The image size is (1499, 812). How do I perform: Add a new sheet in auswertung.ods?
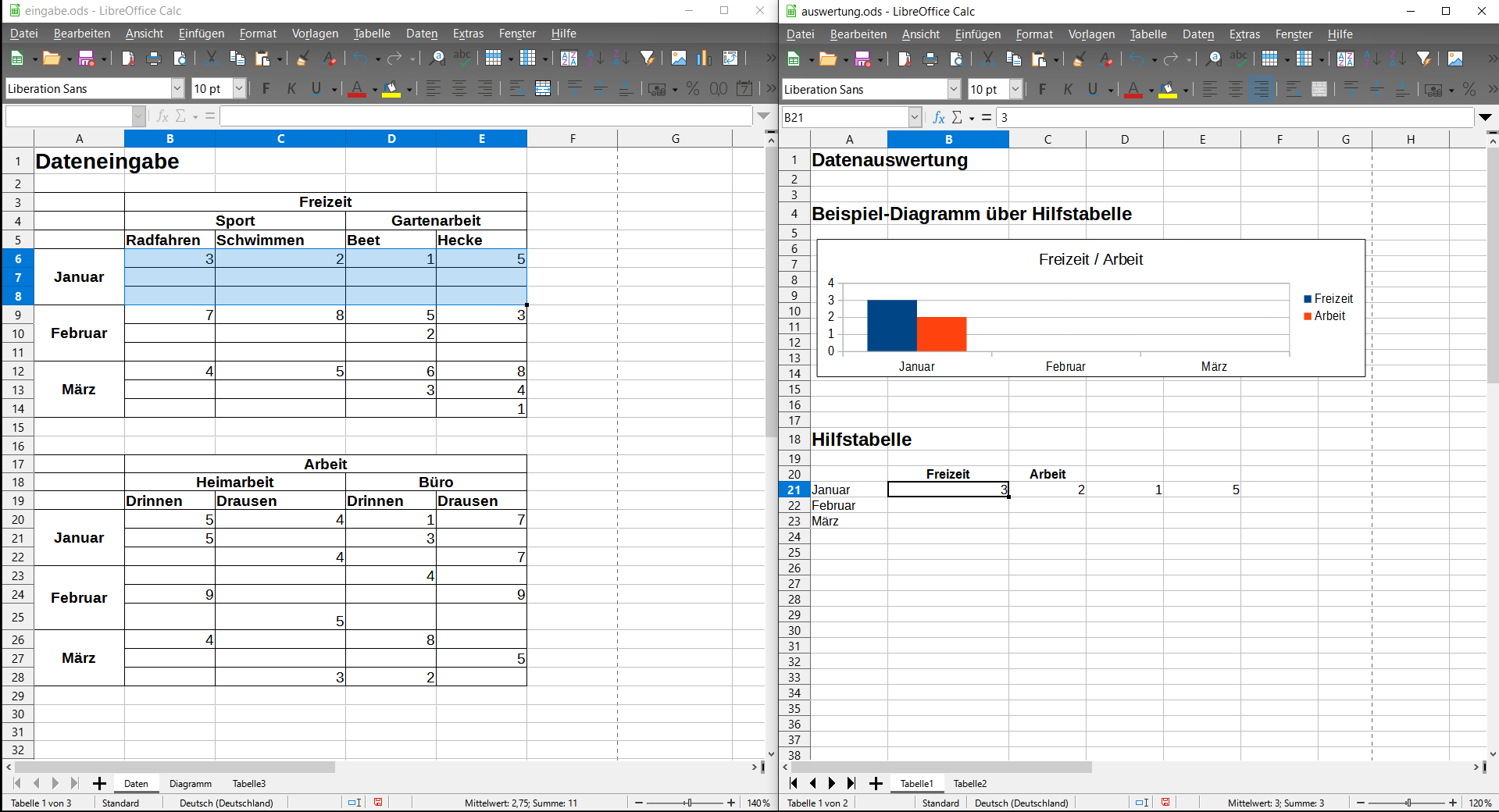point(876,783)
